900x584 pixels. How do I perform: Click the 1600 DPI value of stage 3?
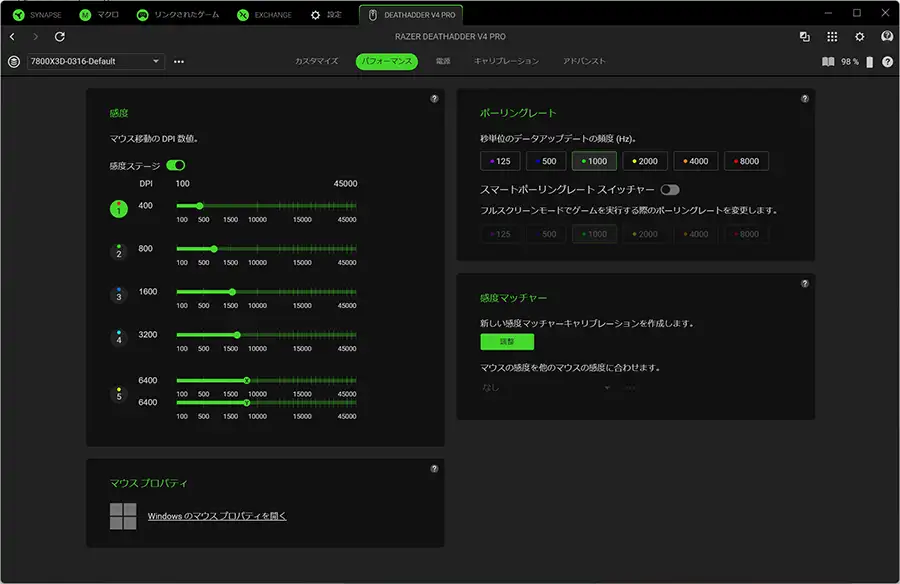[x=148, y=292]
